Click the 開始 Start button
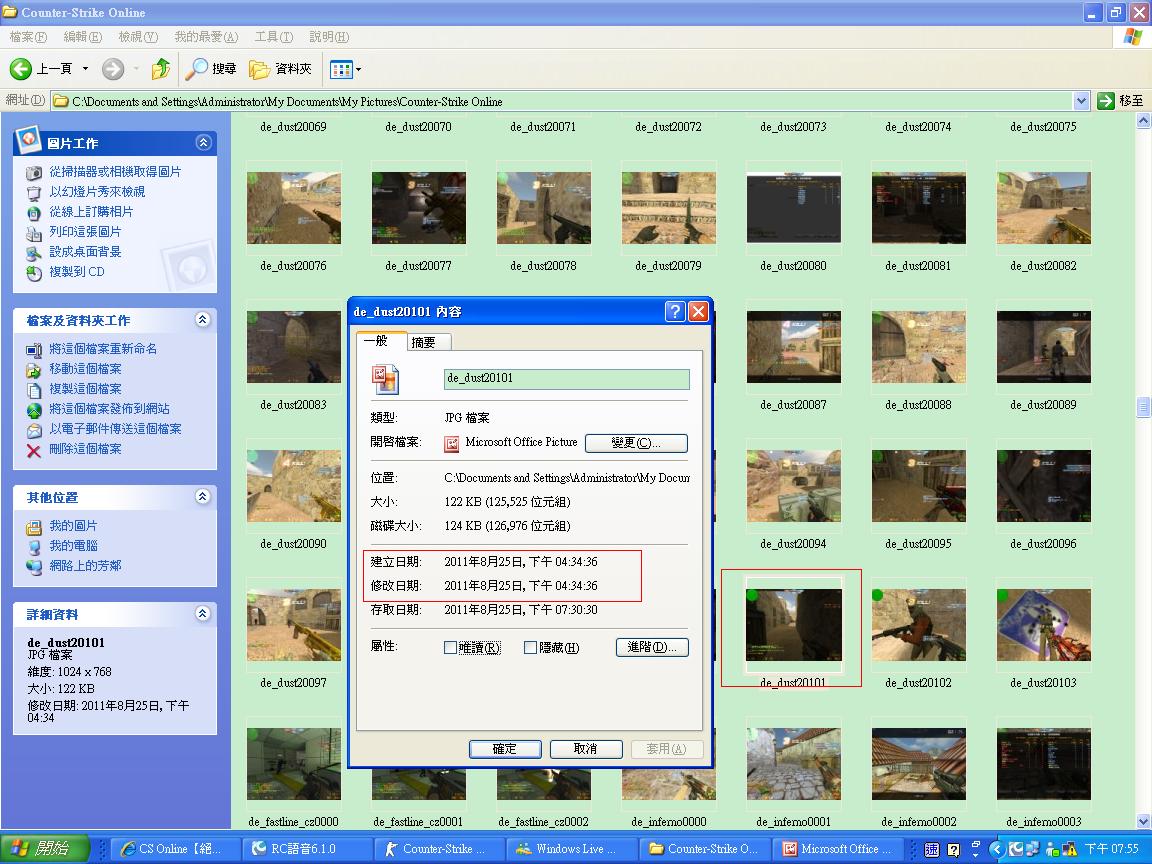The image size is (1152, 864). (x=44, y=849)
